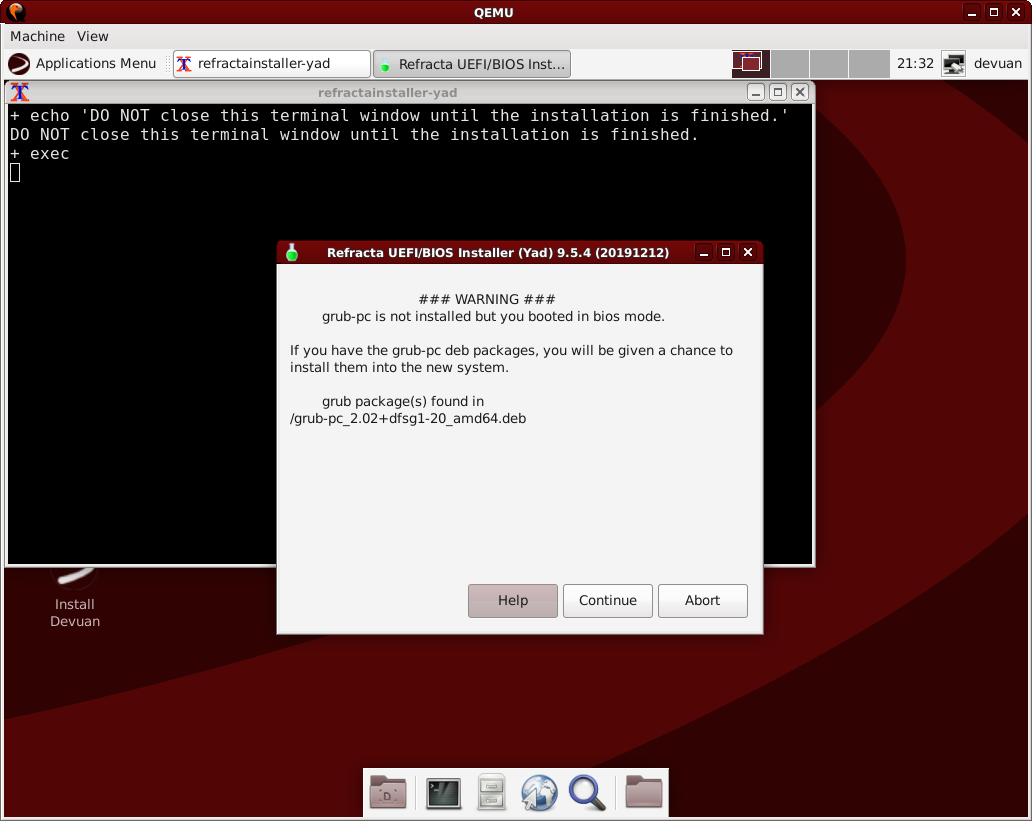Launch the file manager cabinet icon
This screenshot has width=1032, height=821.
[x=491, y=793]
